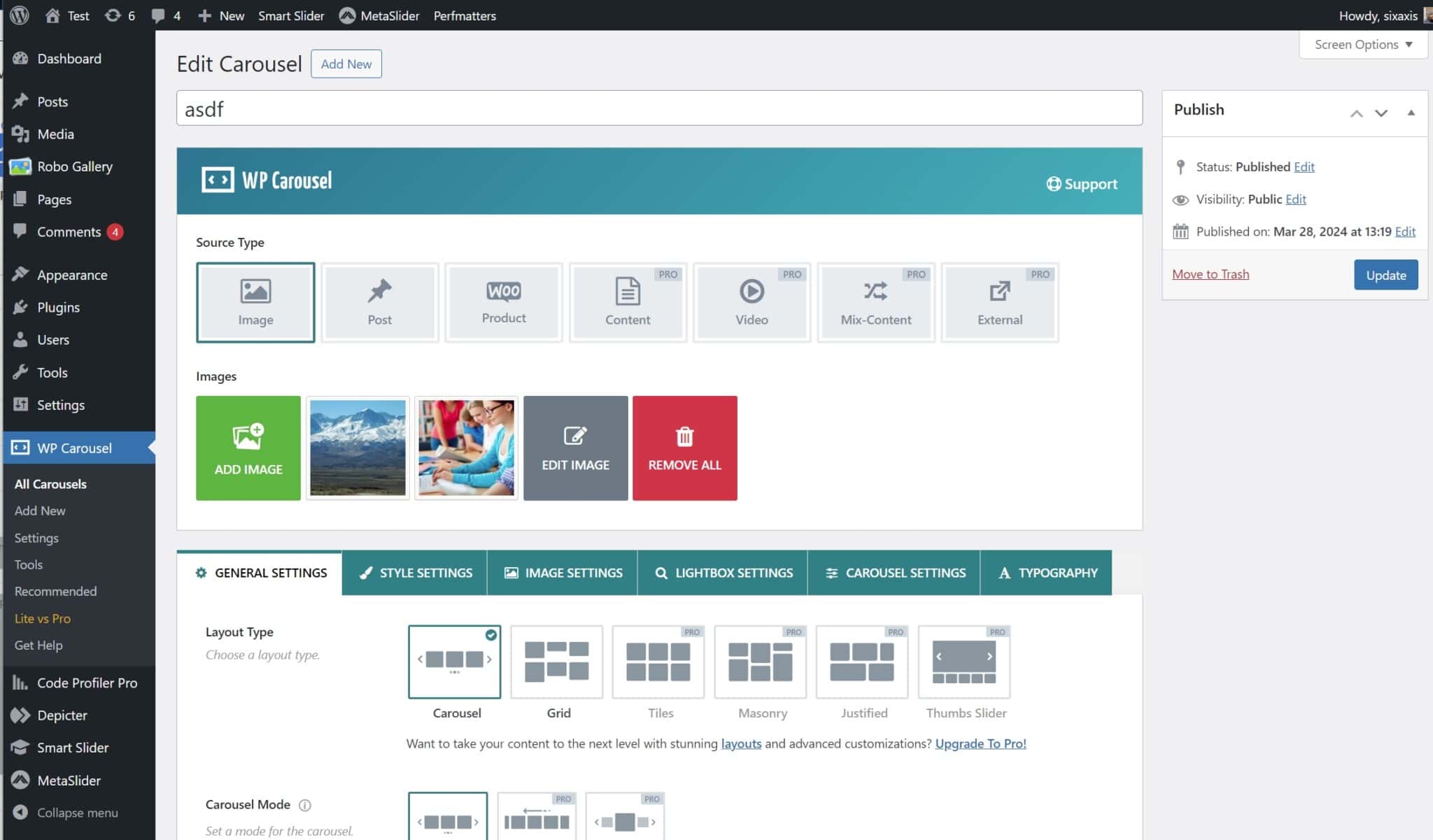The width and height of the screenshot is (1433, 840).
Task: Click the Support lifebuoy icon in header
Action: (1053, 184)
